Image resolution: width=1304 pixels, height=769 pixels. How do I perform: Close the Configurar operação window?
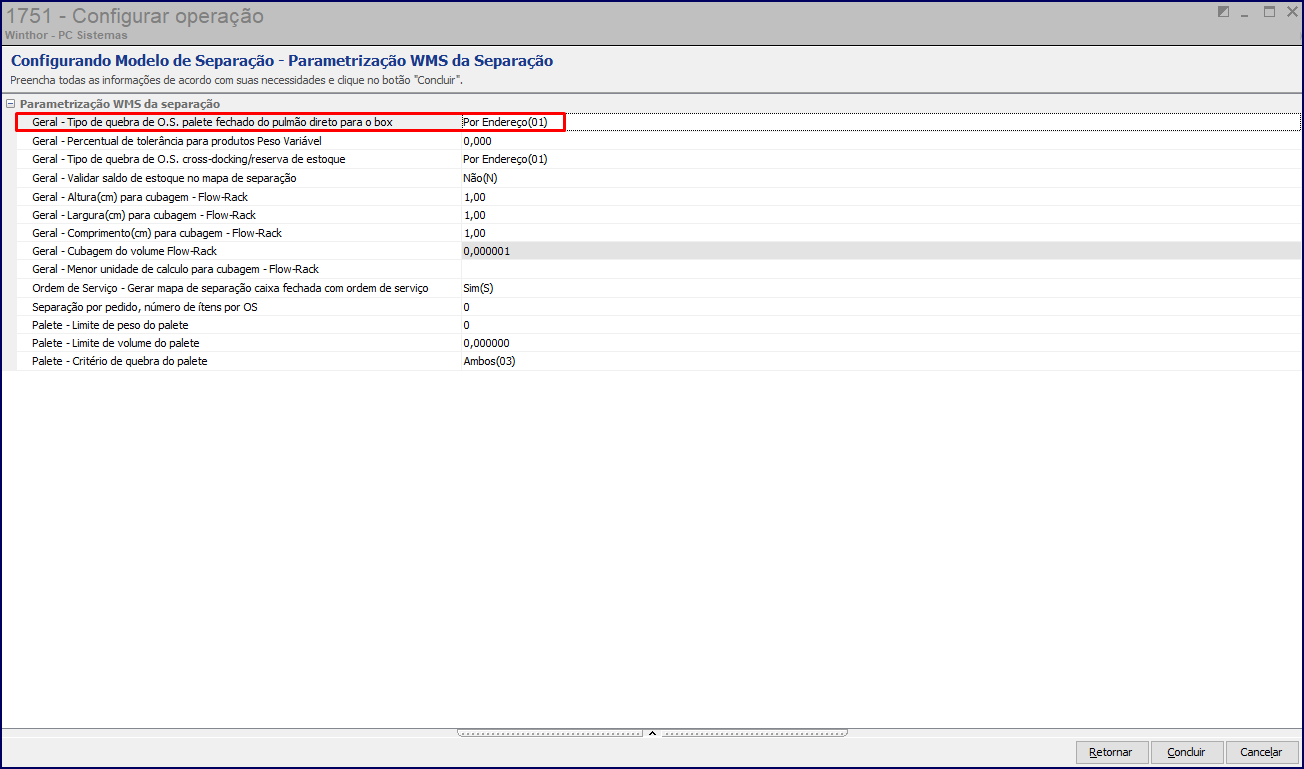1291,12
